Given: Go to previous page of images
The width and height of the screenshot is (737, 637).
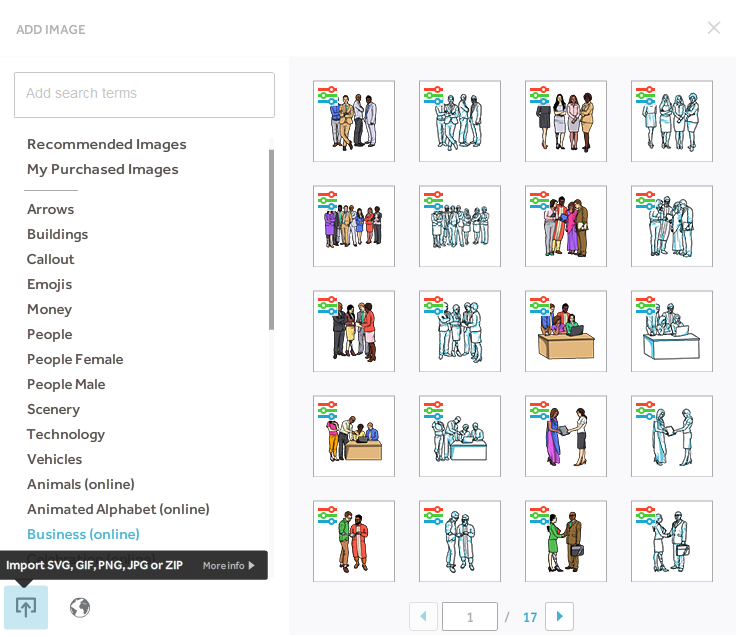Looking at the screenshot, I should pyautogui.click(x=423, y=616).
